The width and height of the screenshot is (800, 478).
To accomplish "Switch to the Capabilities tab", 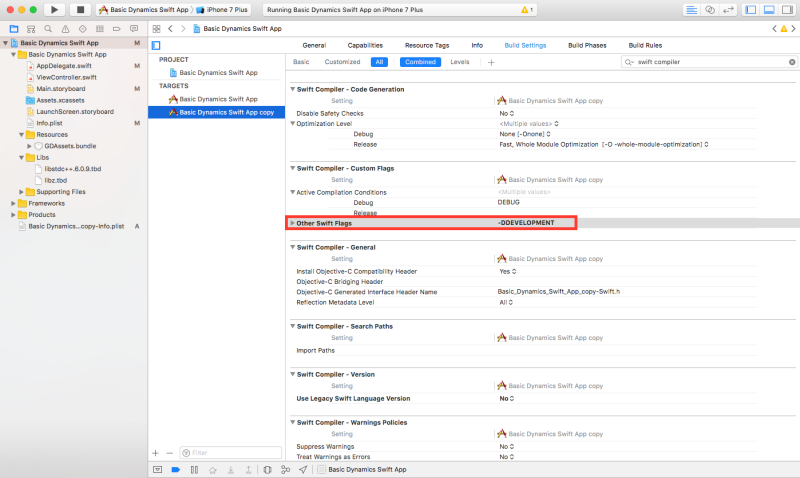I will pyautogui.click(x=365, y=45).
